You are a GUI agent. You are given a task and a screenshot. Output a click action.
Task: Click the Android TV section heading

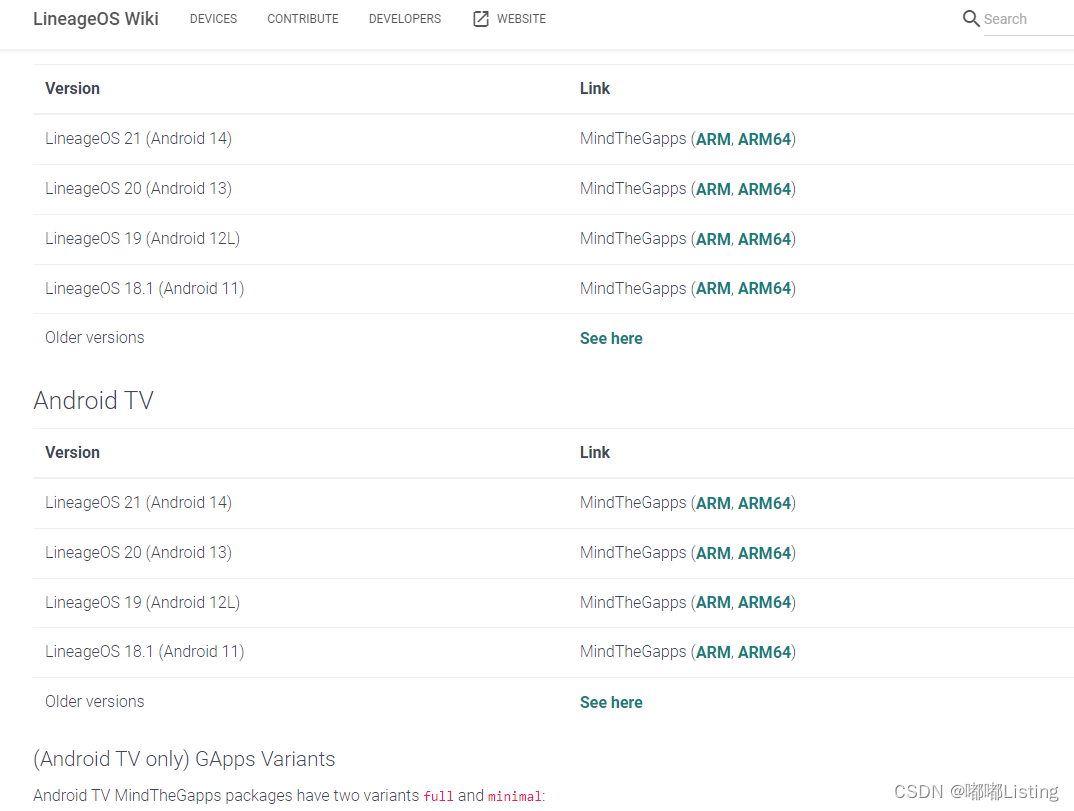coord(94,400)
